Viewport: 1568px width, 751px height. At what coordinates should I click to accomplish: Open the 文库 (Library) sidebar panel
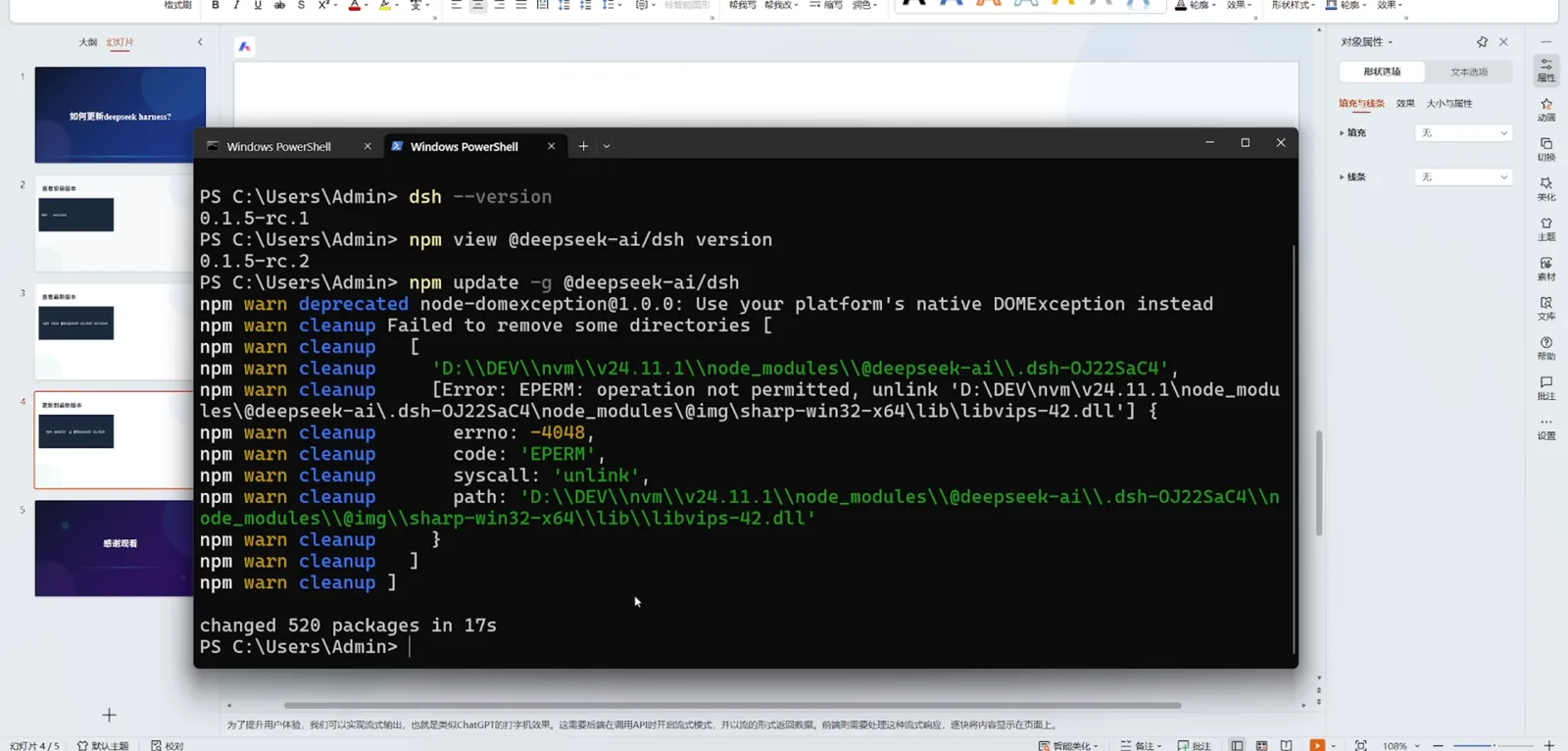point(1545,309)
